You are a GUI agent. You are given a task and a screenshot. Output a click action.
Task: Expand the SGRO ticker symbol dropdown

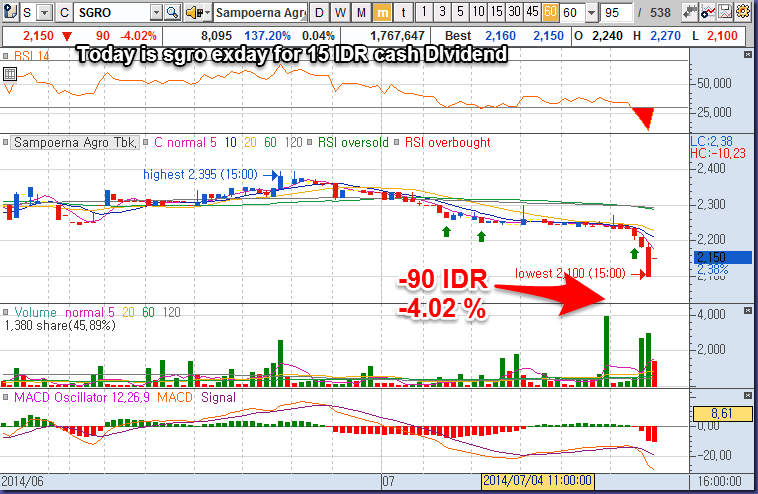[x=156, y=13]
